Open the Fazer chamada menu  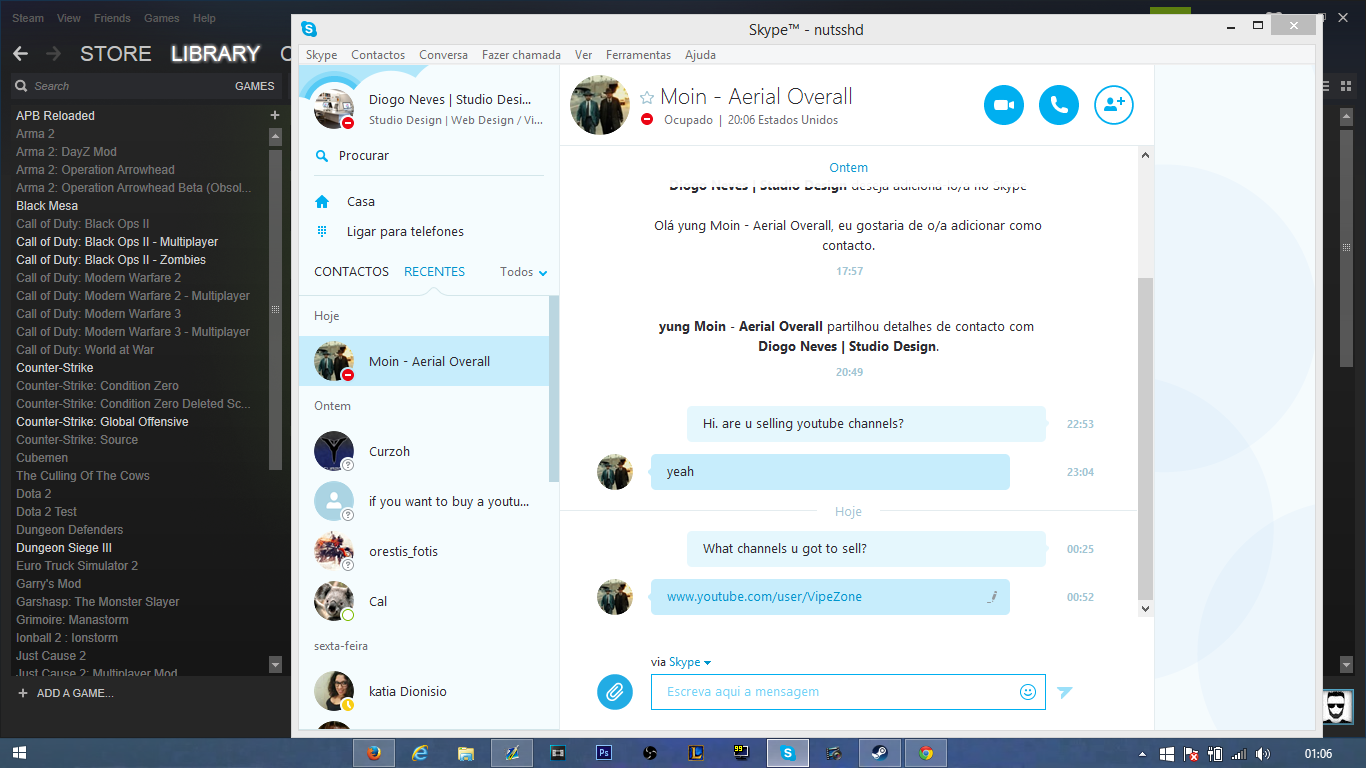521,55
